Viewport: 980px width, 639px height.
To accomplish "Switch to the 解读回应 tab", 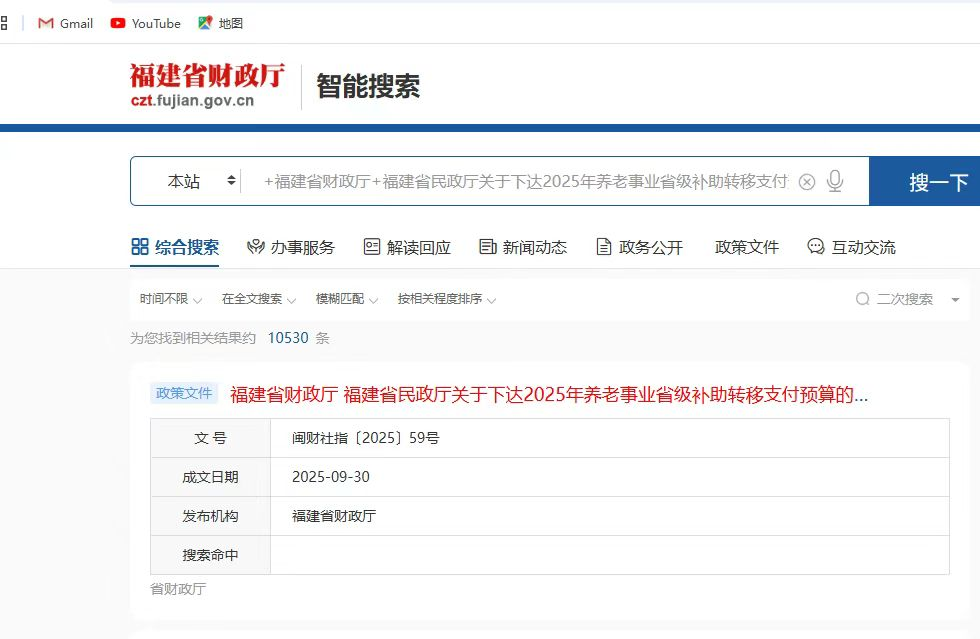I will pos(407,247).
